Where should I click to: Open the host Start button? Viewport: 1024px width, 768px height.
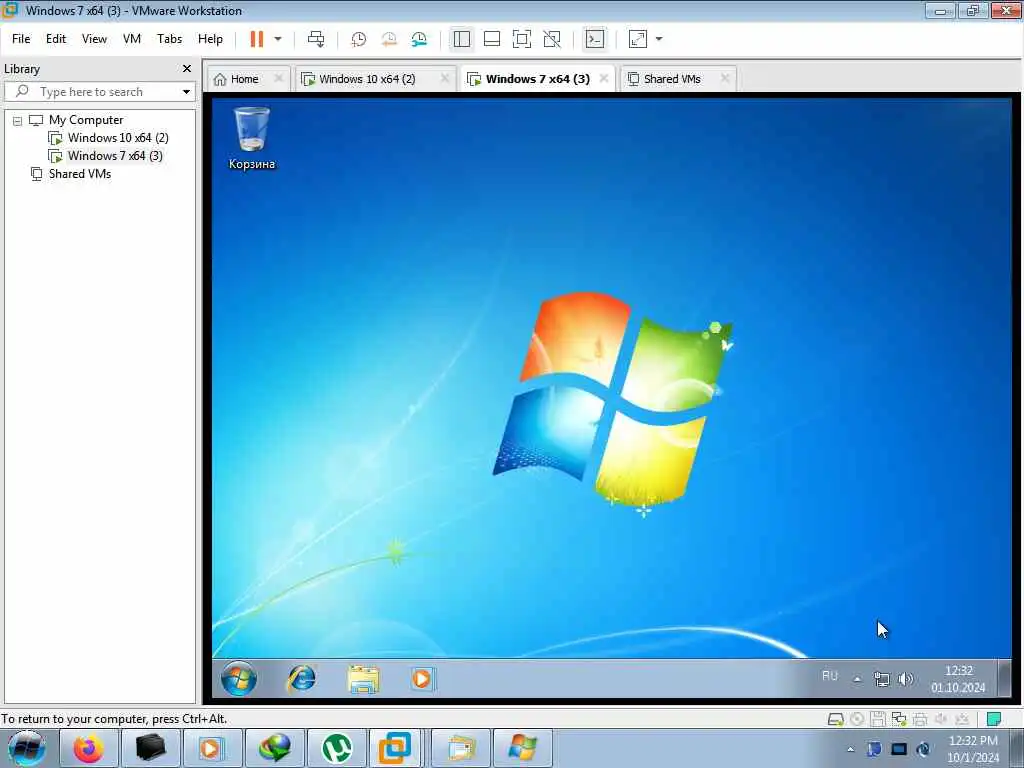tap(27, 748)
